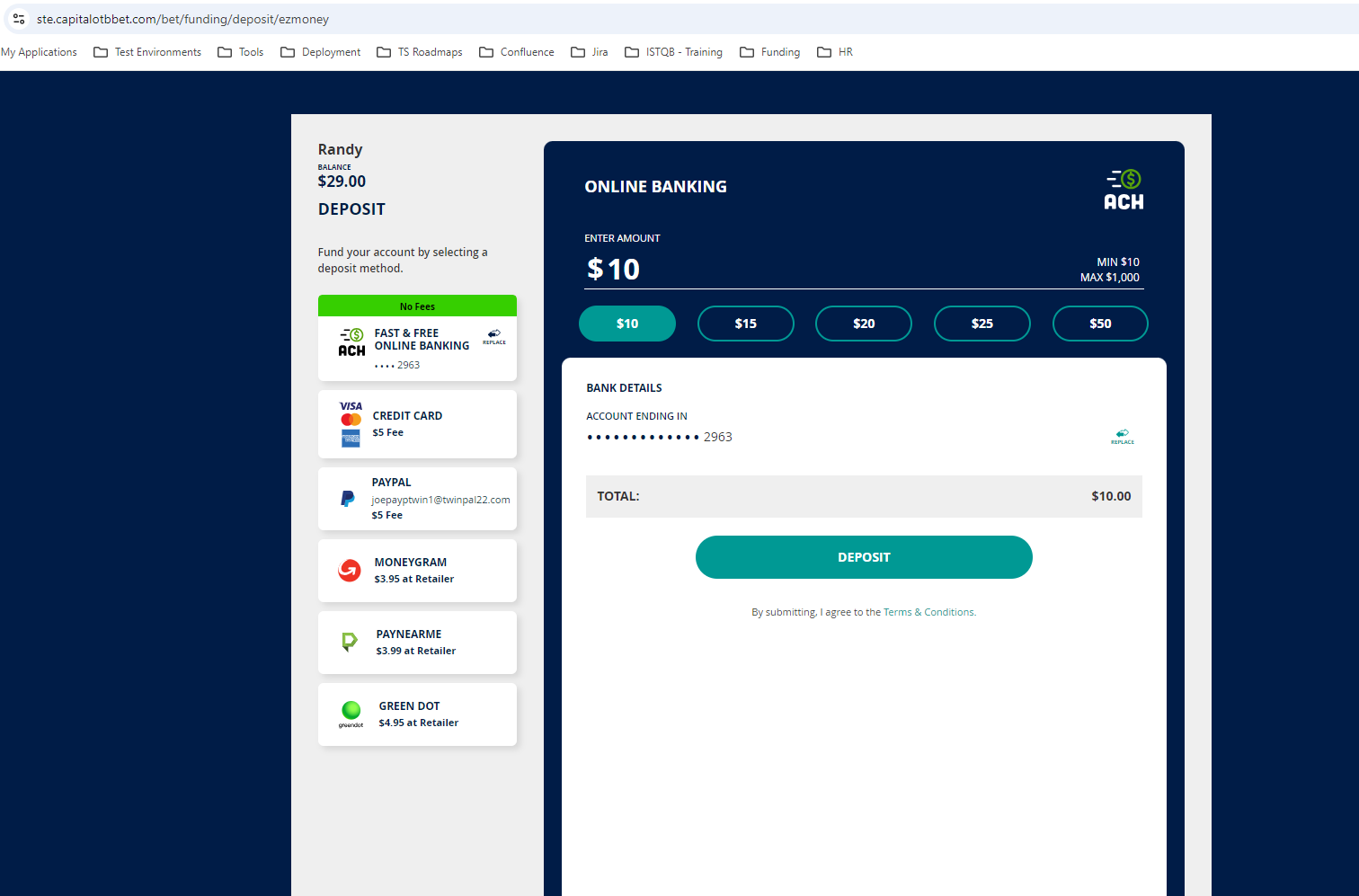Open the Confluence bookmark folder

[x=517, y=52]
